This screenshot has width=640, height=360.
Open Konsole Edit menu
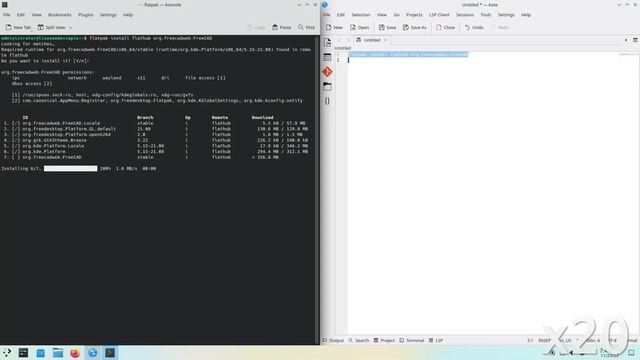[x=21, y=15]
